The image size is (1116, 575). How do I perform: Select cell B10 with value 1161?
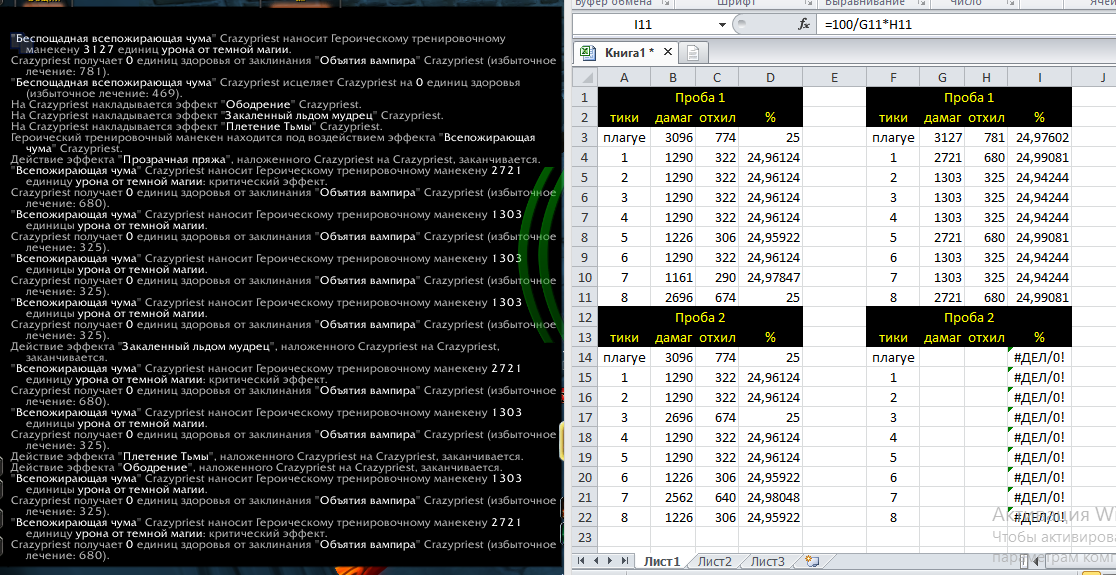(673, 277)
